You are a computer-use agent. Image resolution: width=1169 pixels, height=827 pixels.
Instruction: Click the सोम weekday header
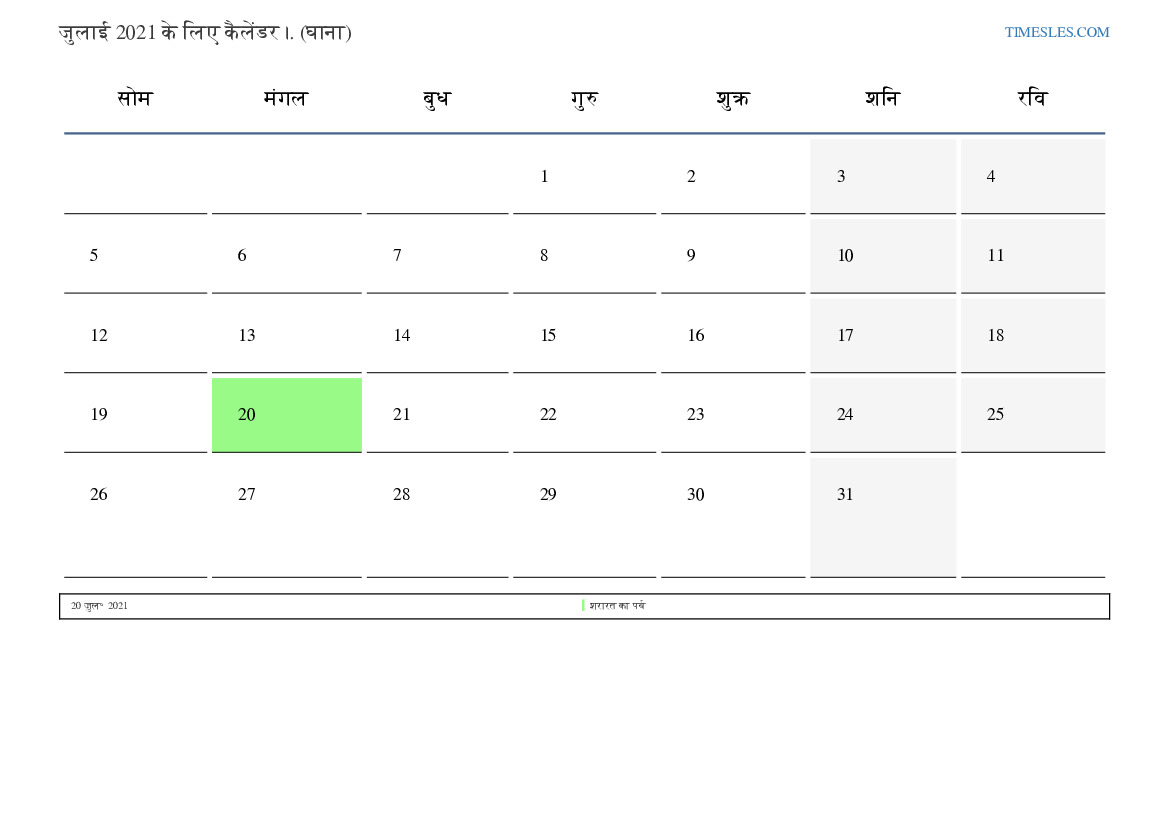coord(135,98)
